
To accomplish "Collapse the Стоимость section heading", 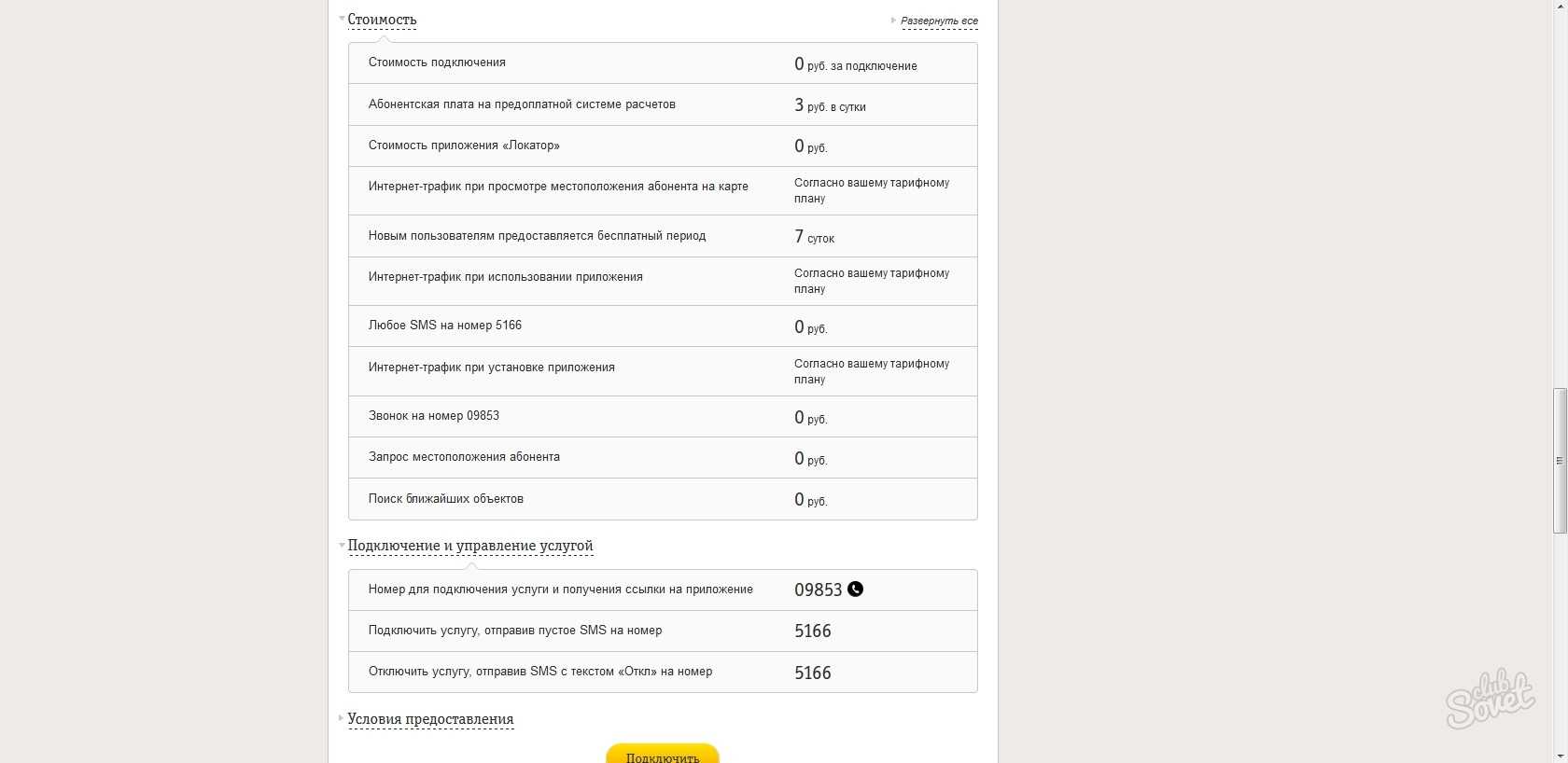I will click(x=382, y=20).
